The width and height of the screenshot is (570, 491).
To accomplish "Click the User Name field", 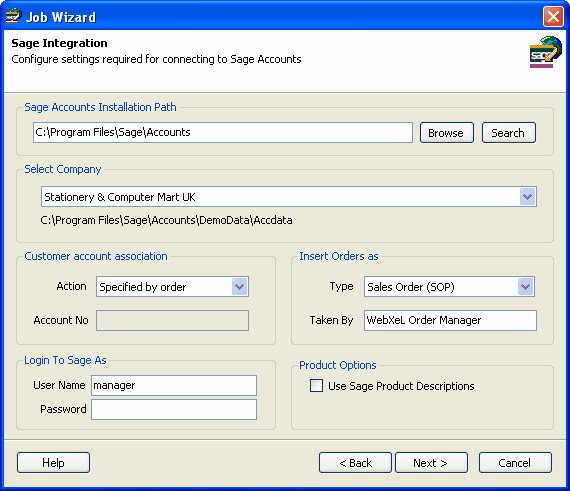I will (174, 386).
